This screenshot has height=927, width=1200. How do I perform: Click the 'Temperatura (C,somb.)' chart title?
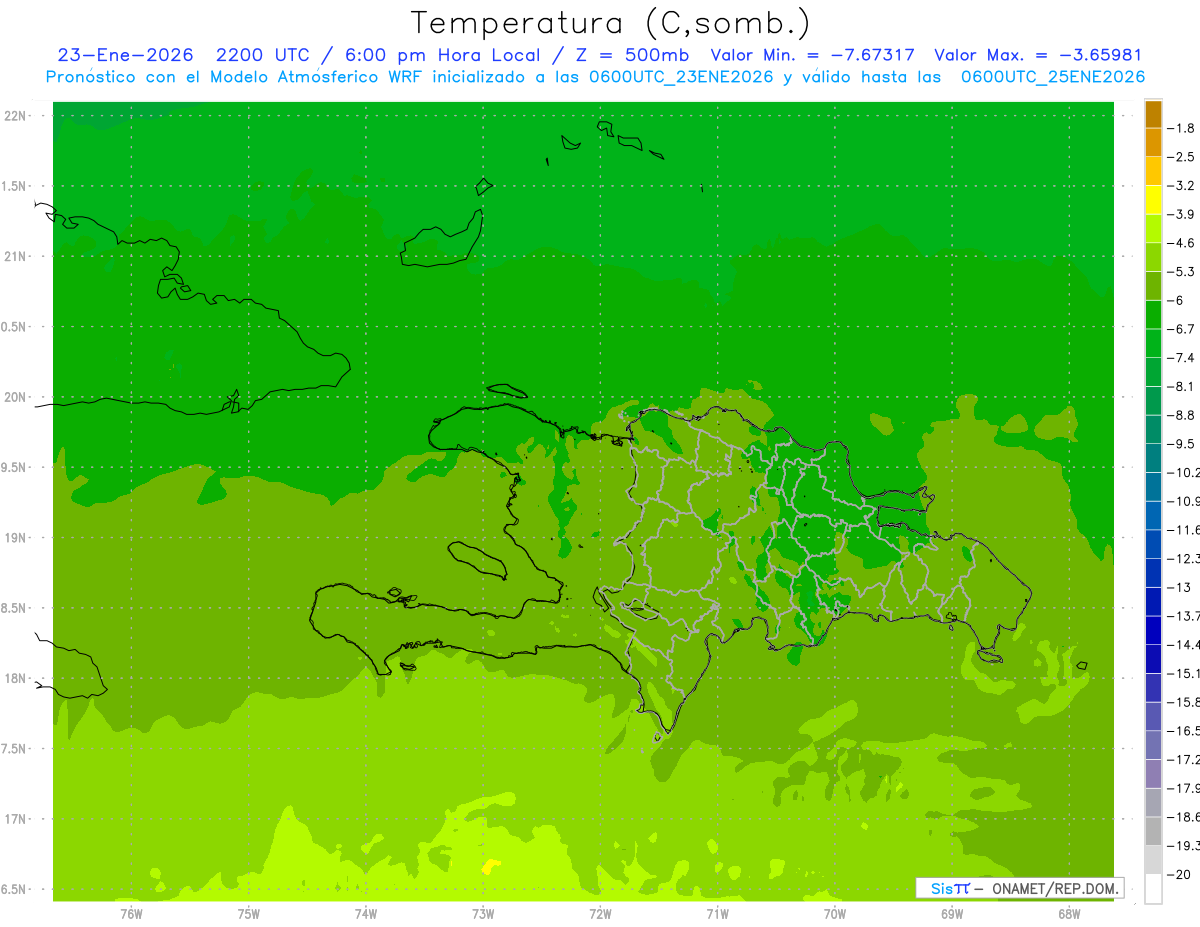tap(611, 23)
